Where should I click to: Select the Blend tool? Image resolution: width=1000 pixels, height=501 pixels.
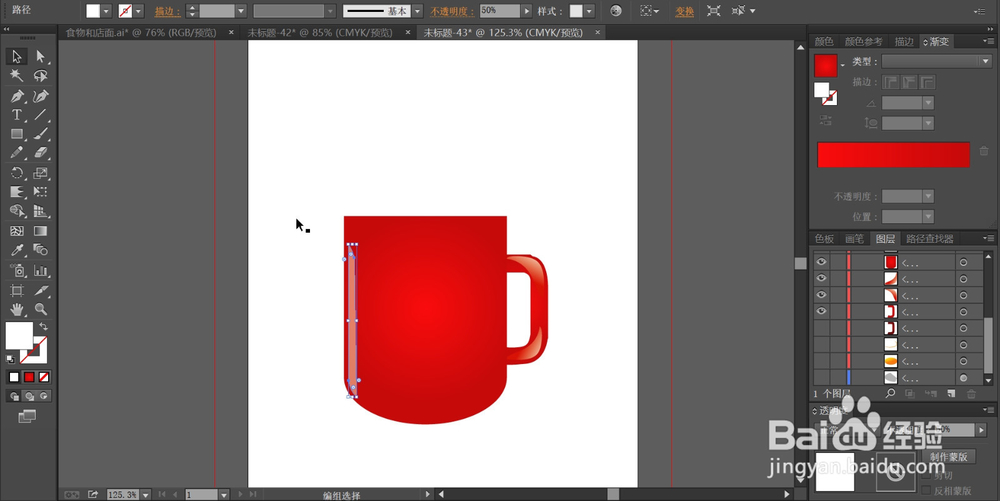click(x=40, y=250)
